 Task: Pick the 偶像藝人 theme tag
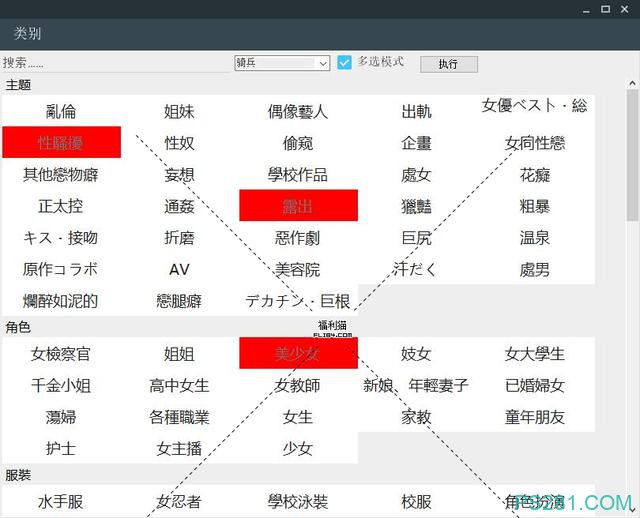point(298,111)
